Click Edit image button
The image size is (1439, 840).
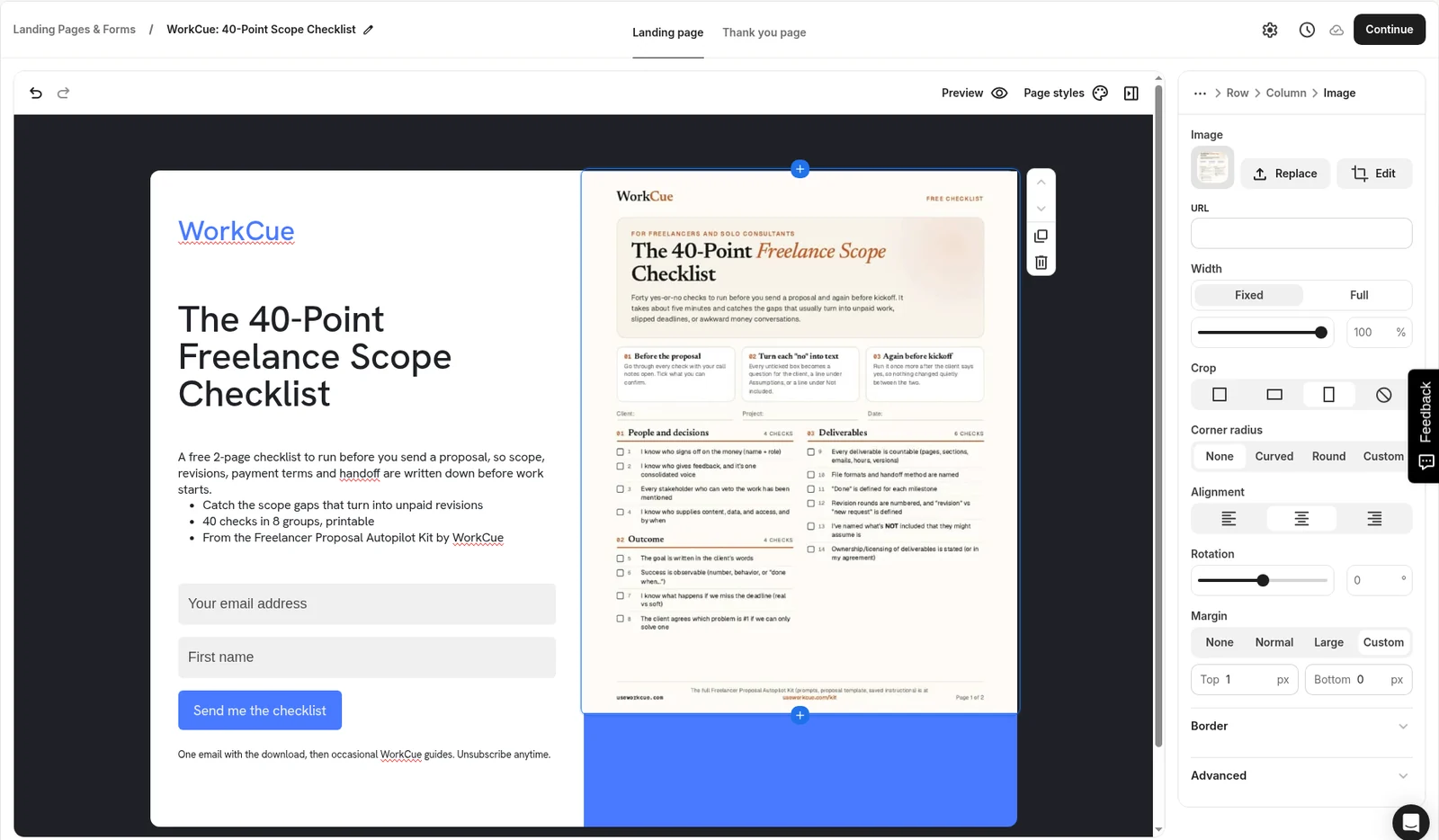[x=1374, y=174]
